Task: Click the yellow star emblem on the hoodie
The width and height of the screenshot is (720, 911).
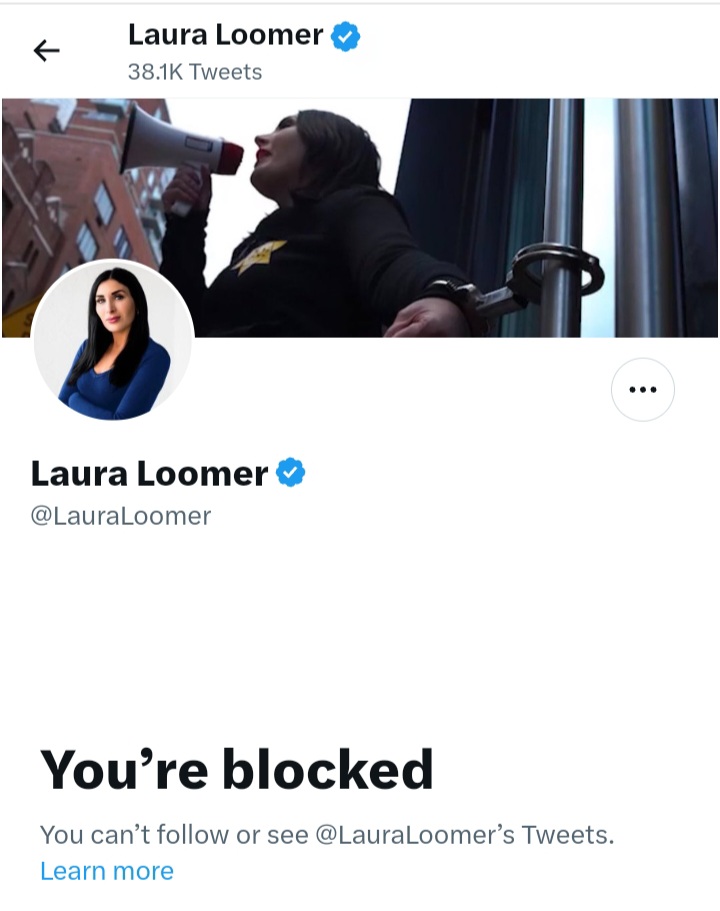Action: pos(259,256)
